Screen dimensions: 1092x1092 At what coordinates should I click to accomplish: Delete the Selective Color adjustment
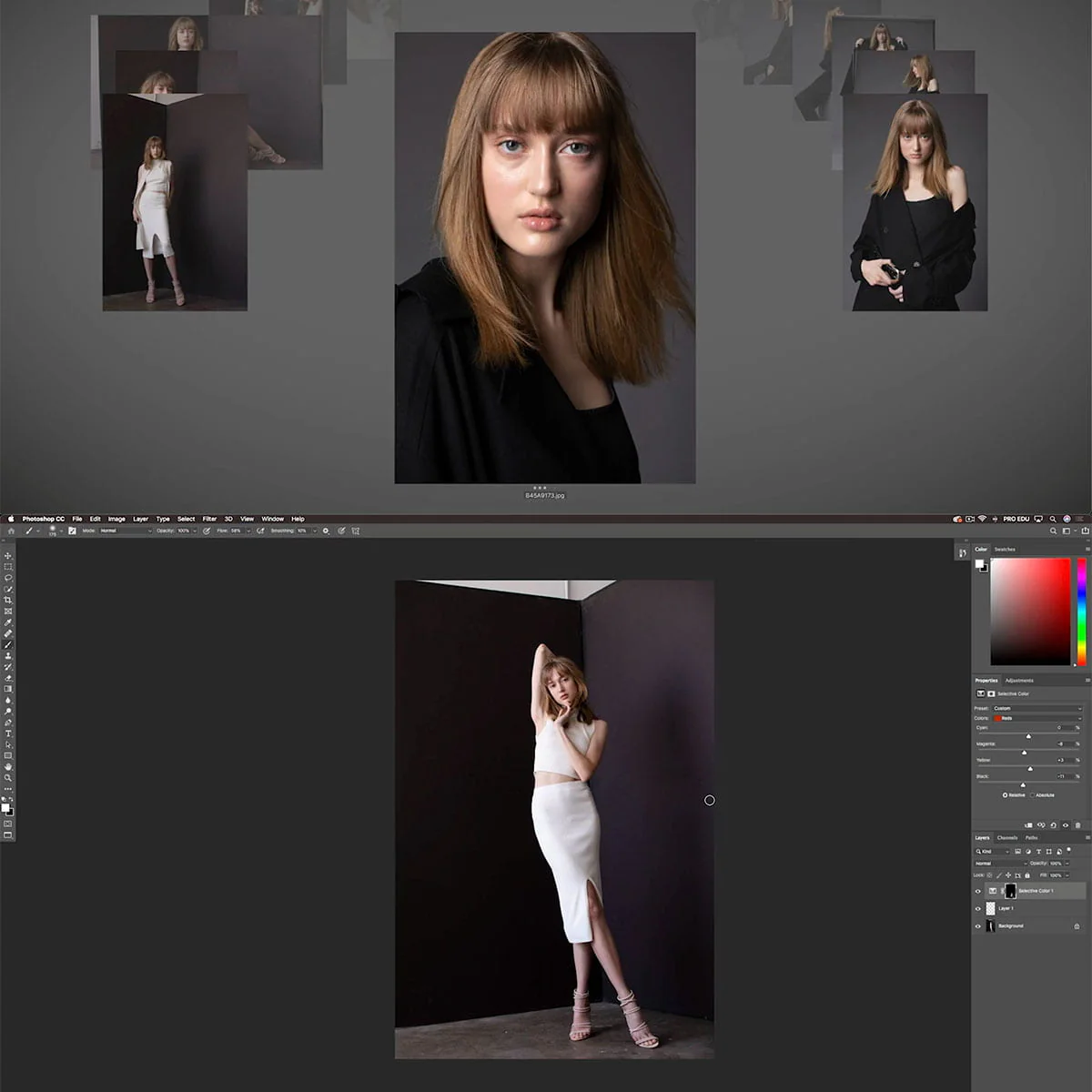[x=1078, y=825]
